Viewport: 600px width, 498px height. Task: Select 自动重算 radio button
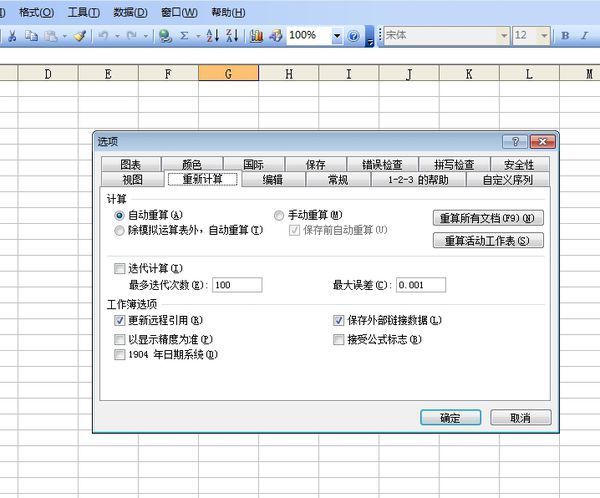coord(119,216)
